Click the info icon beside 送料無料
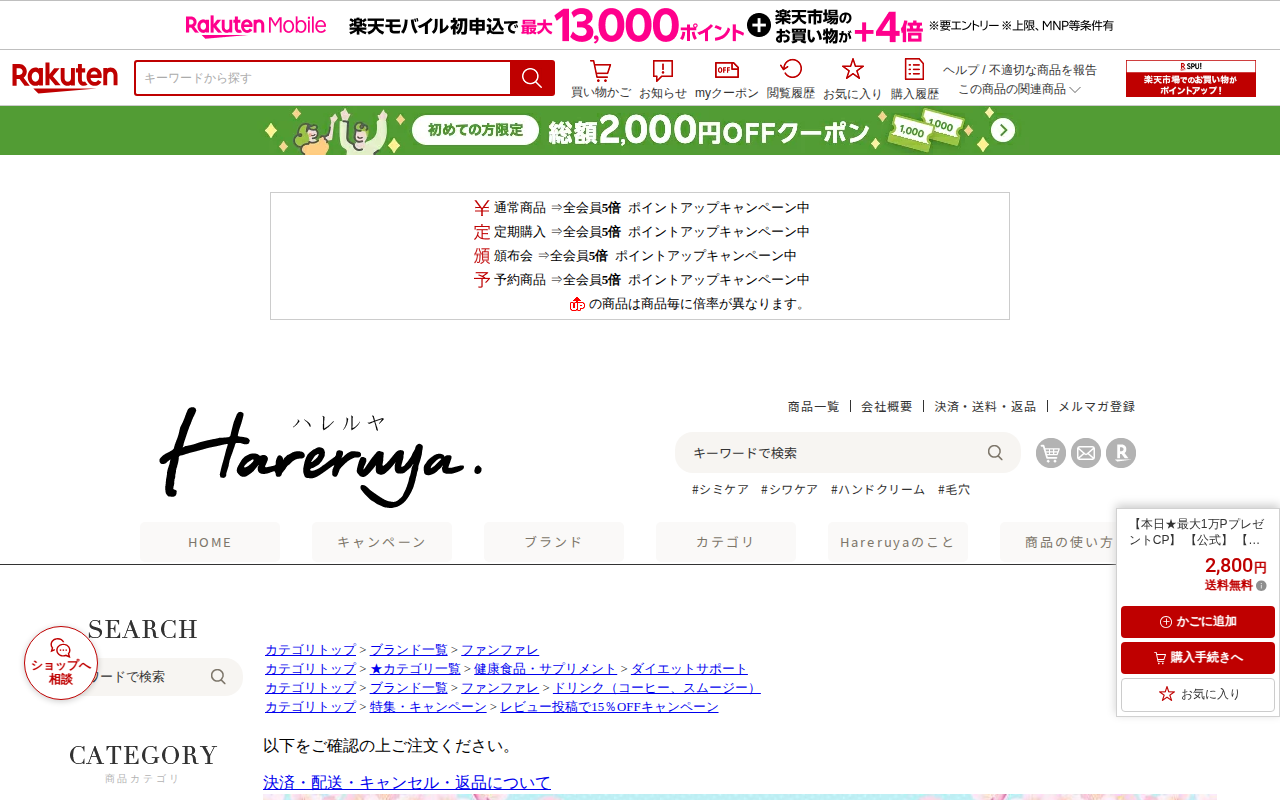Image resolution: width=1280 pixels, height=800 pixels. [x=1261, y=586]
